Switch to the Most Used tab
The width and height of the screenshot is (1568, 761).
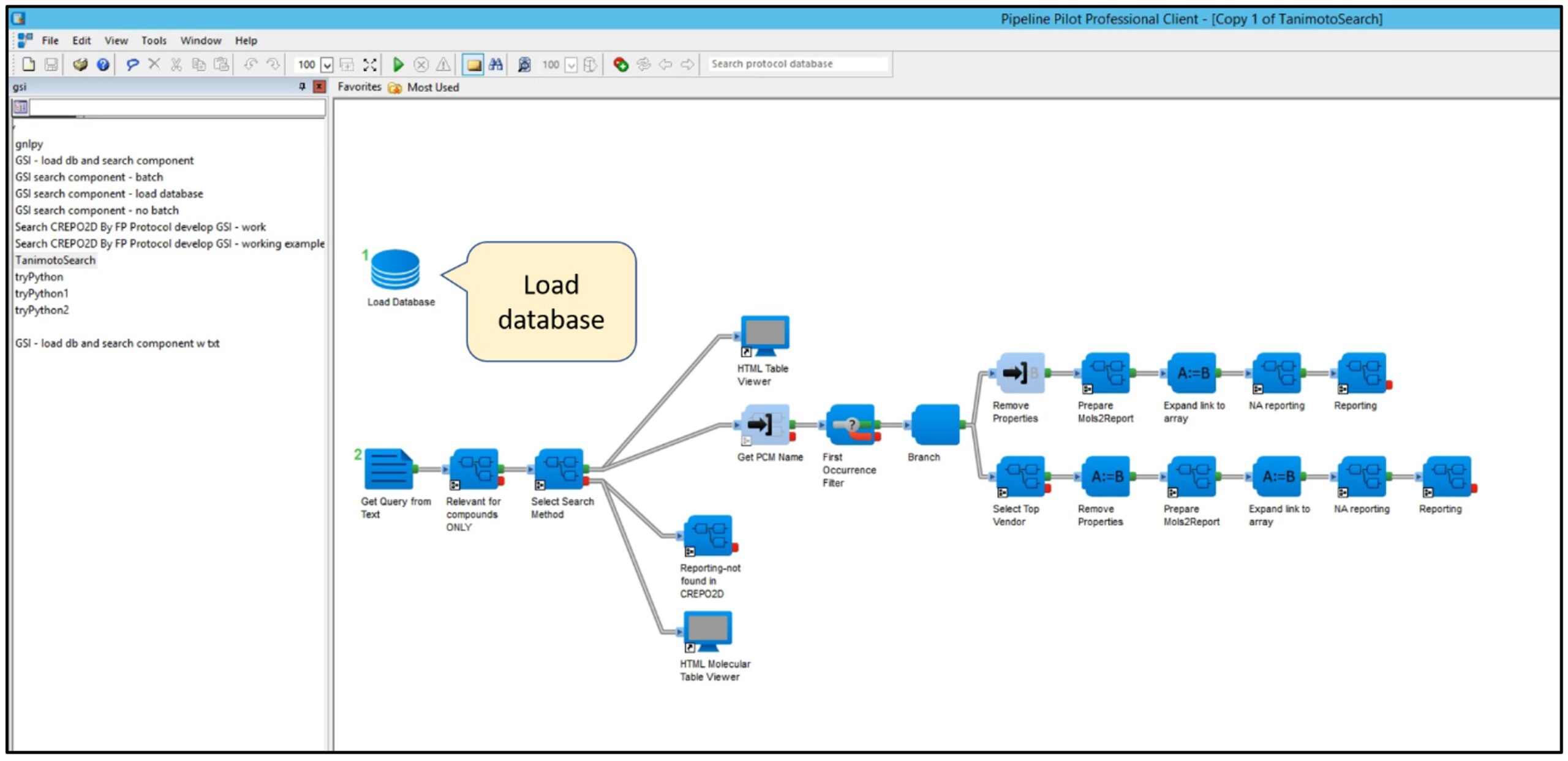432,86
